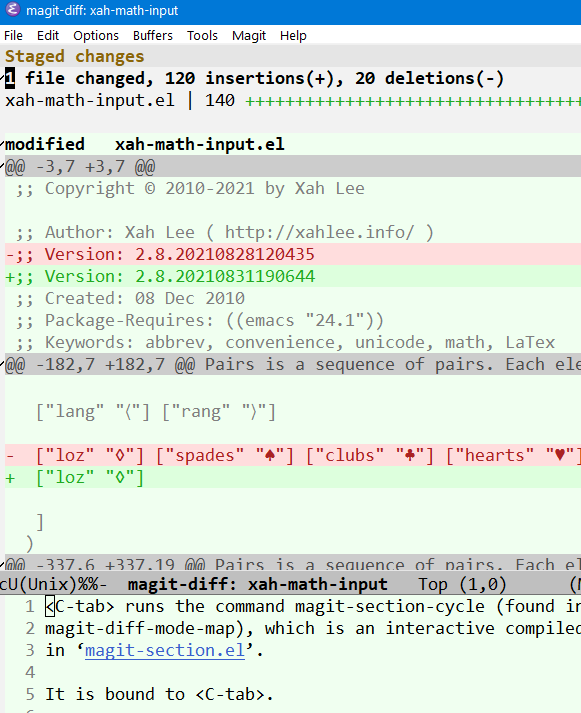Click the ["lang" "⟨"] ["rang" "⟩"] context line

coord(156,412)
